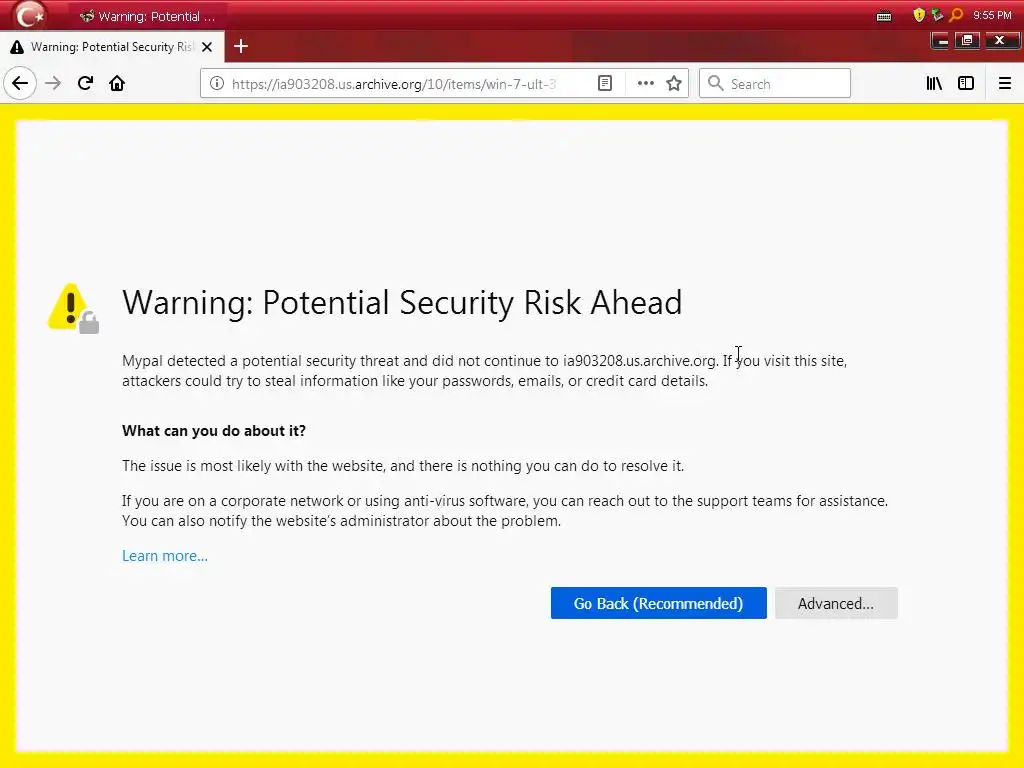The height and width of the screenshot is (768, 1024).
Task: Click the Search box magnifier icon
Action: 716,84
